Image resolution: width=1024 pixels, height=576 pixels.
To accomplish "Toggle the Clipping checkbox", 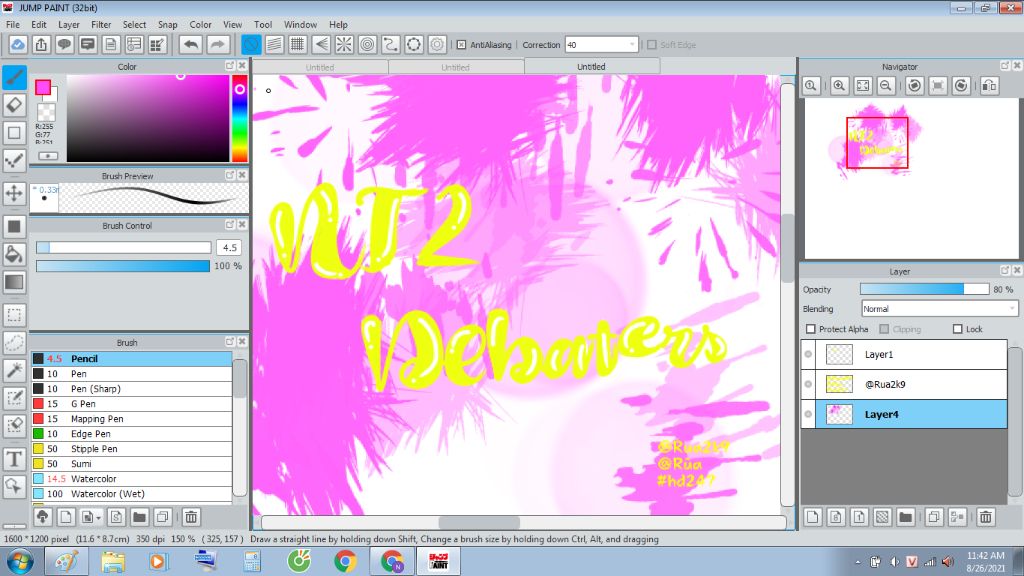I will [x=884, y=328].
